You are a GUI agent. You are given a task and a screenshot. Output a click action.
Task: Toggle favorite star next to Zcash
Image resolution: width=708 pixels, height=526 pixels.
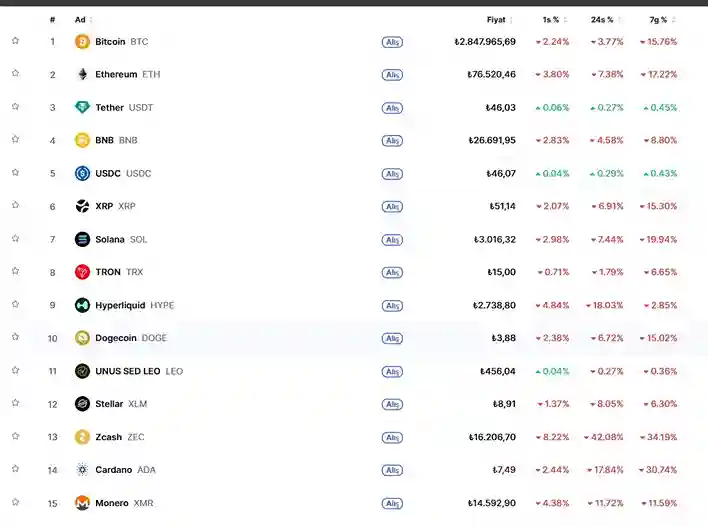click(x=15, y=436)
